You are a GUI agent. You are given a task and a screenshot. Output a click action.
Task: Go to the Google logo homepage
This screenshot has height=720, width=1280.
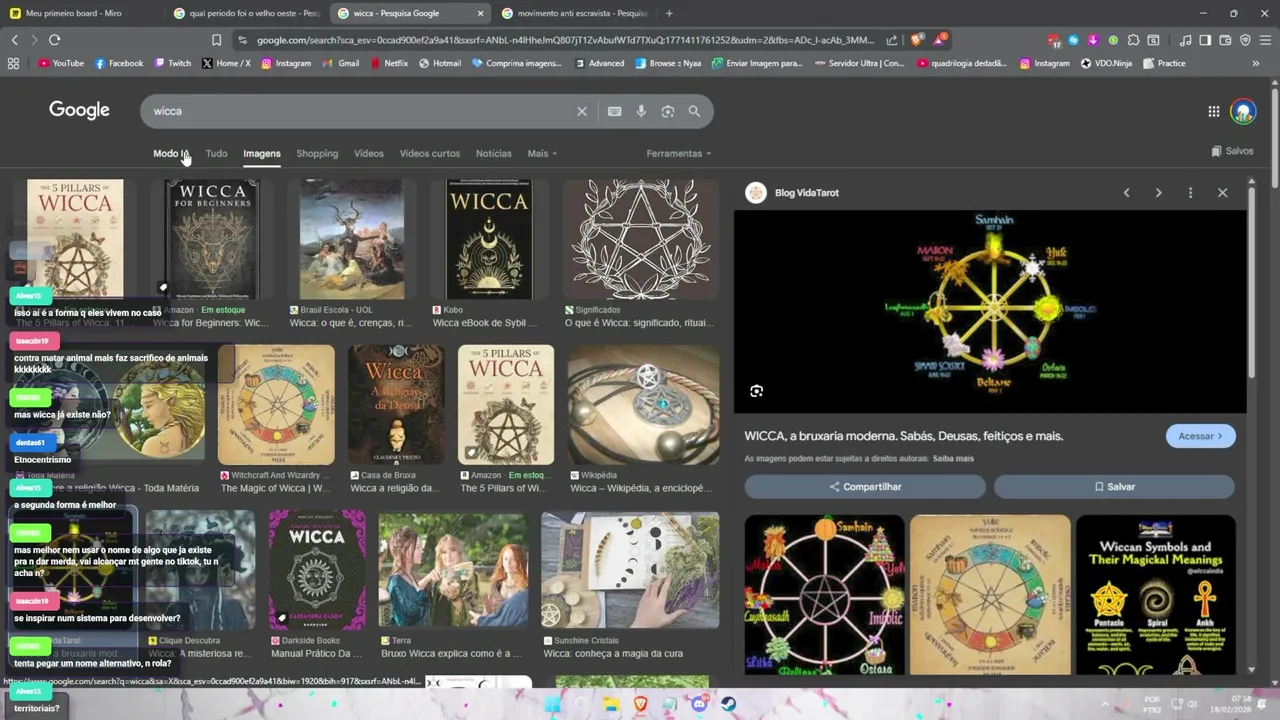[x=79, y=110]
